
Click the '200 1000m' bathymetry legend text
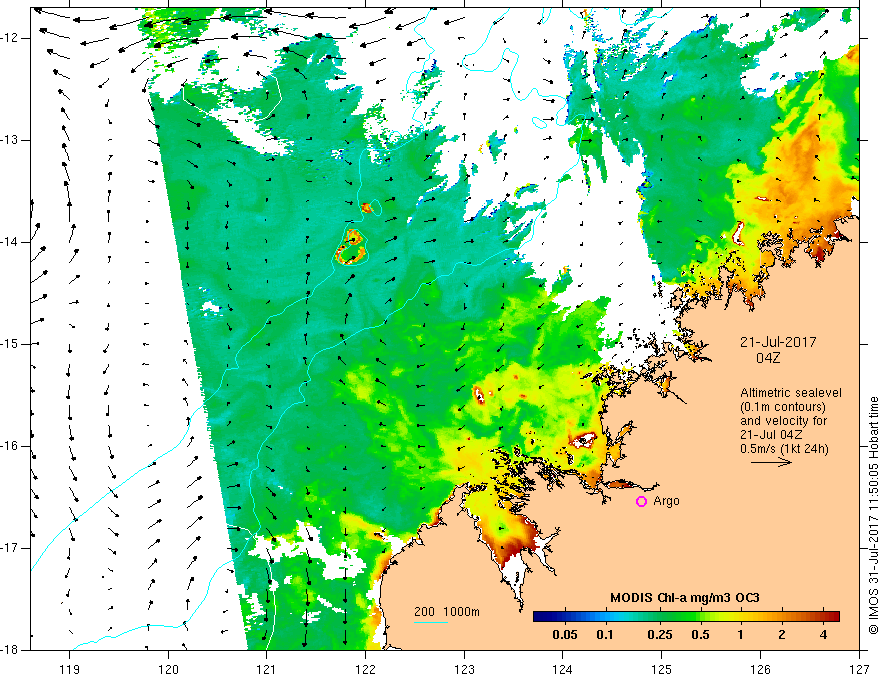tap(447, 612)
